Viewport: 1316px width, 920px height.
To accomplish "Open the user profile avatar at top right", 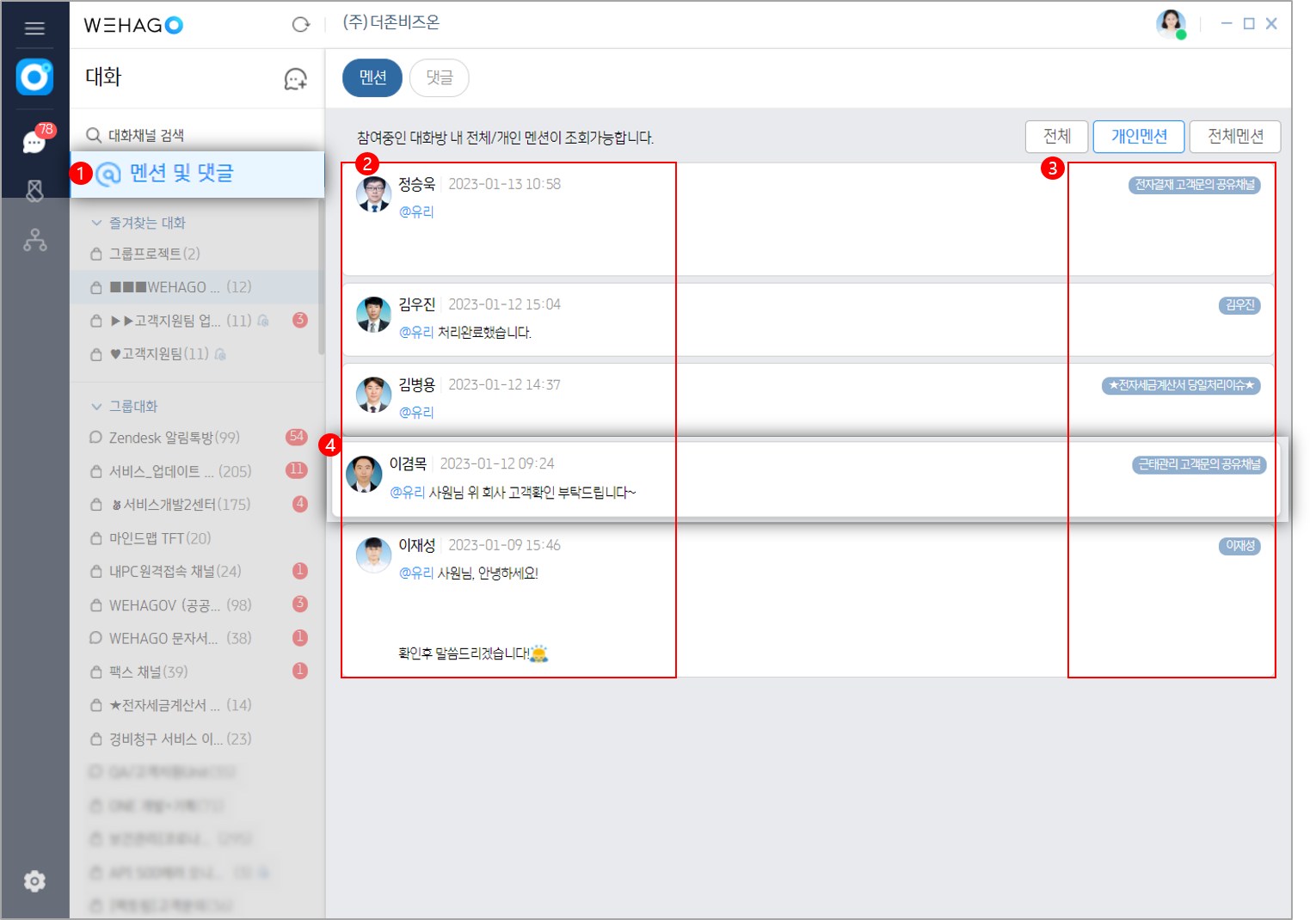I will click(x=1170, y=24).
